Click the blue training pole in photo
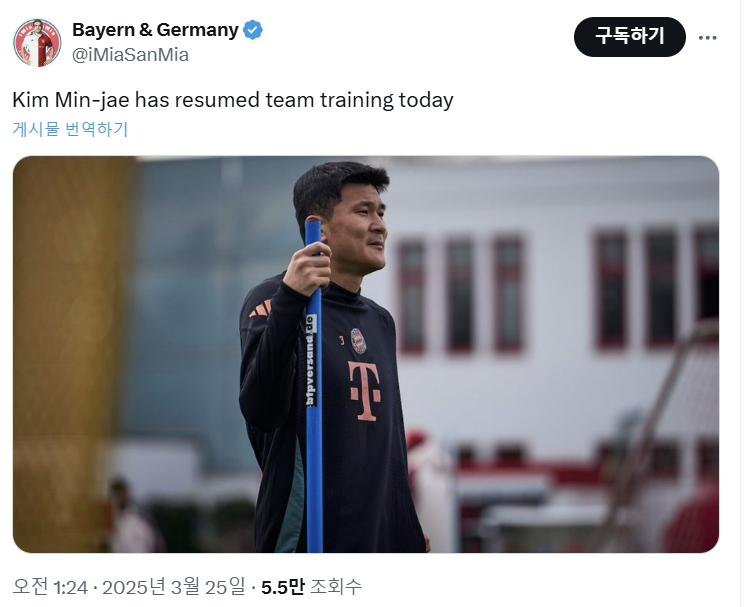 click(x=314, y=386)
